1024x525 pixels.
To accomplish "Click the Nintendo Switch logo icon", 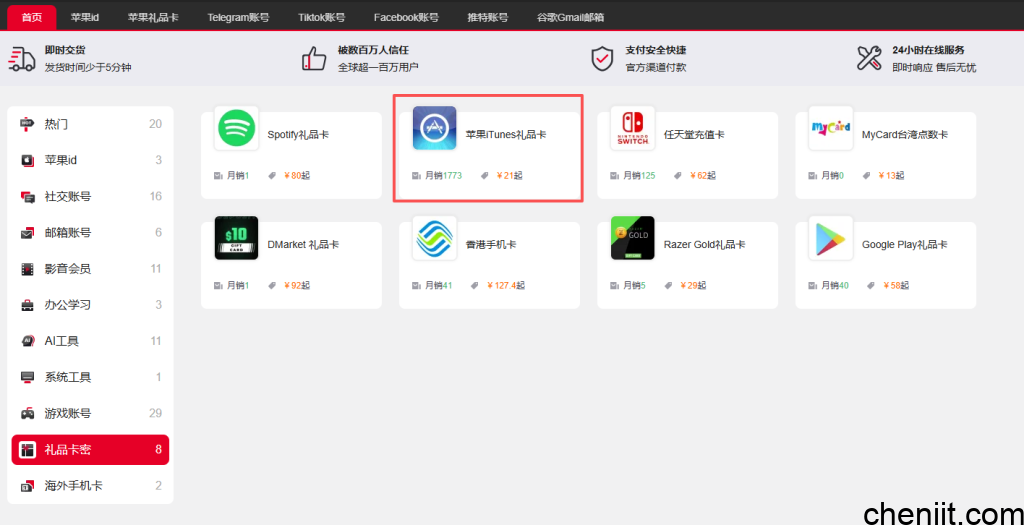I will 632,128.
